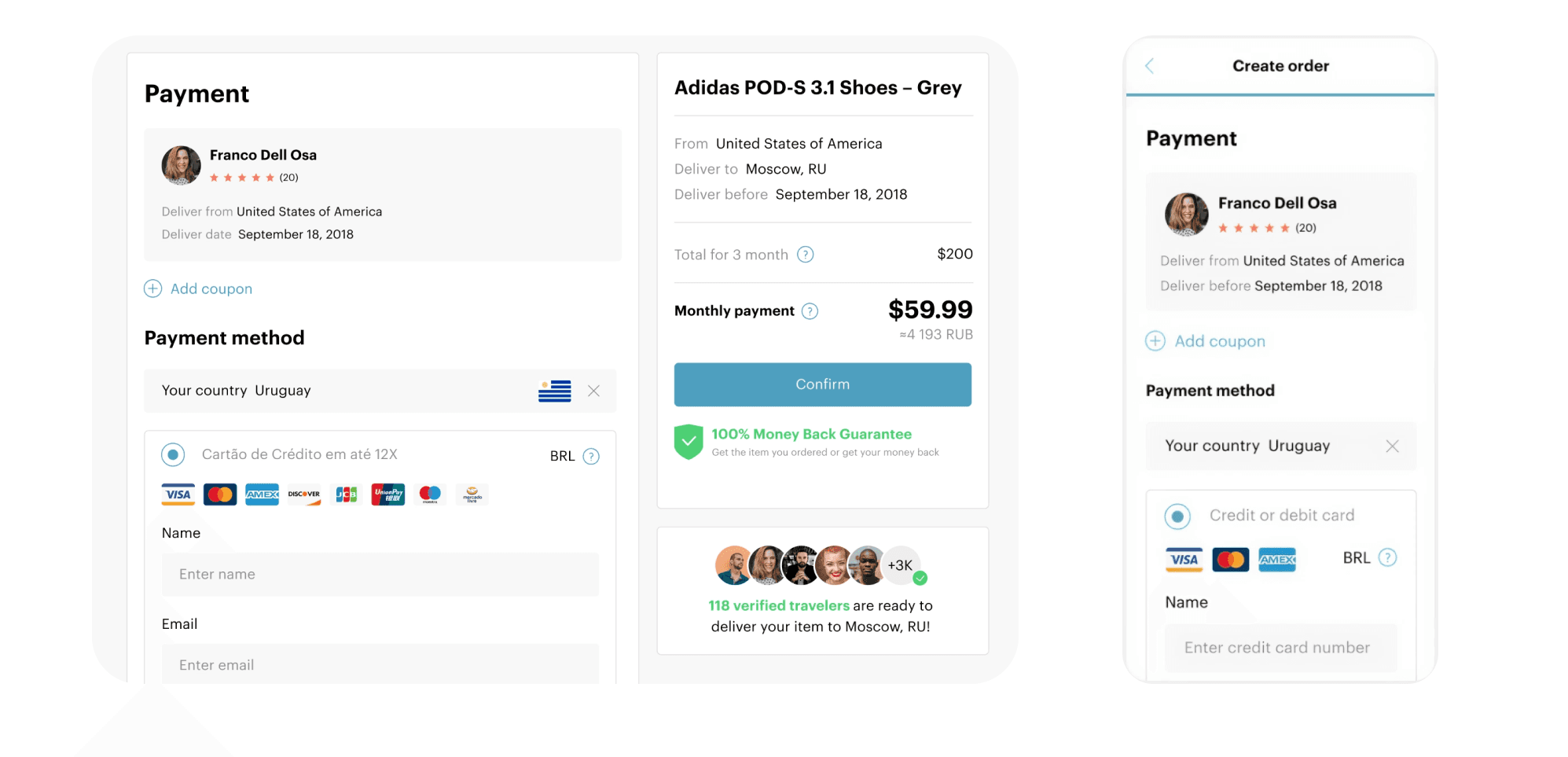Screen dimensions: 1568x757
Task: Select Credit or debit card radio option
Action: pos(1177,516)
